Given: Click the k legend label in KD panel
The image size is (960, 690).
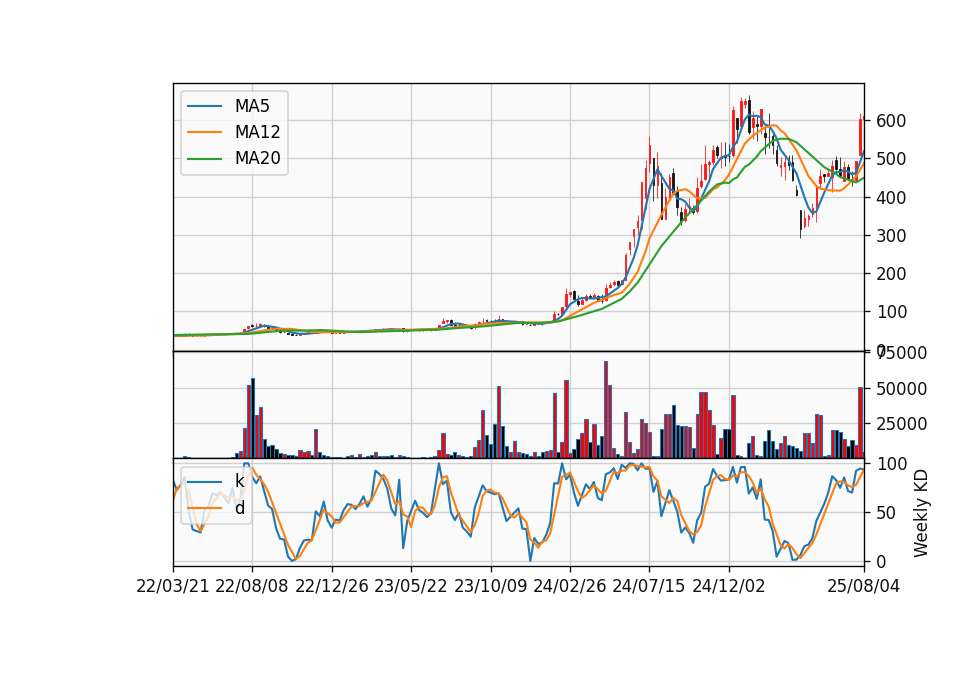Looking at the screenshot, I should [x=239, y=481].
